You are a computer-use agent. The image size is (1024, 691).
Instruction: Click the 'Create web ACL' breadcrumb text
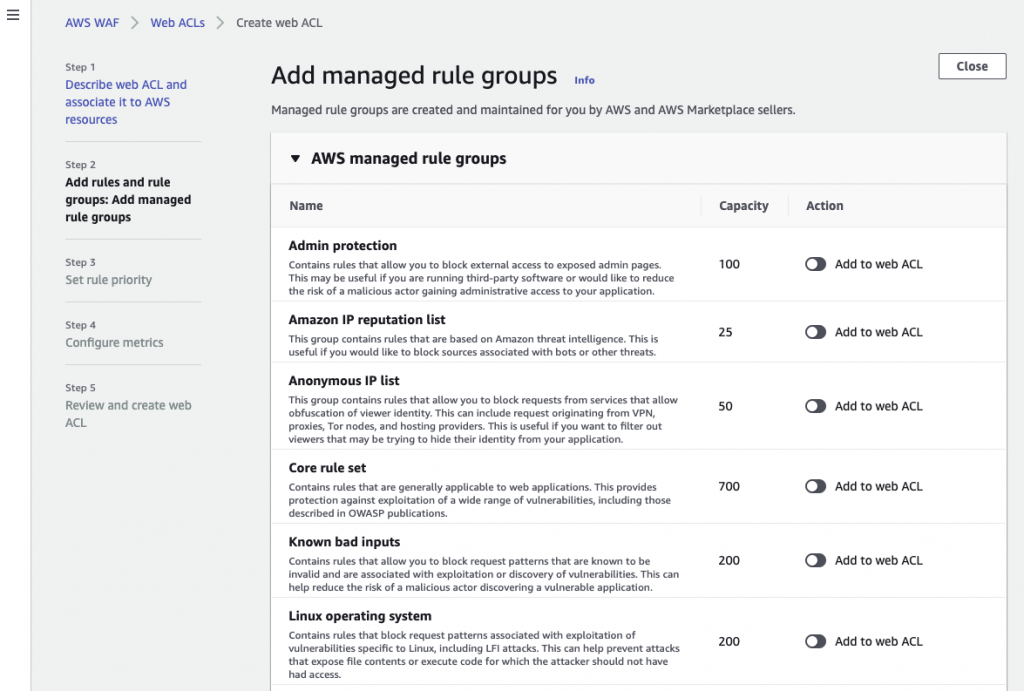point(279,23)
